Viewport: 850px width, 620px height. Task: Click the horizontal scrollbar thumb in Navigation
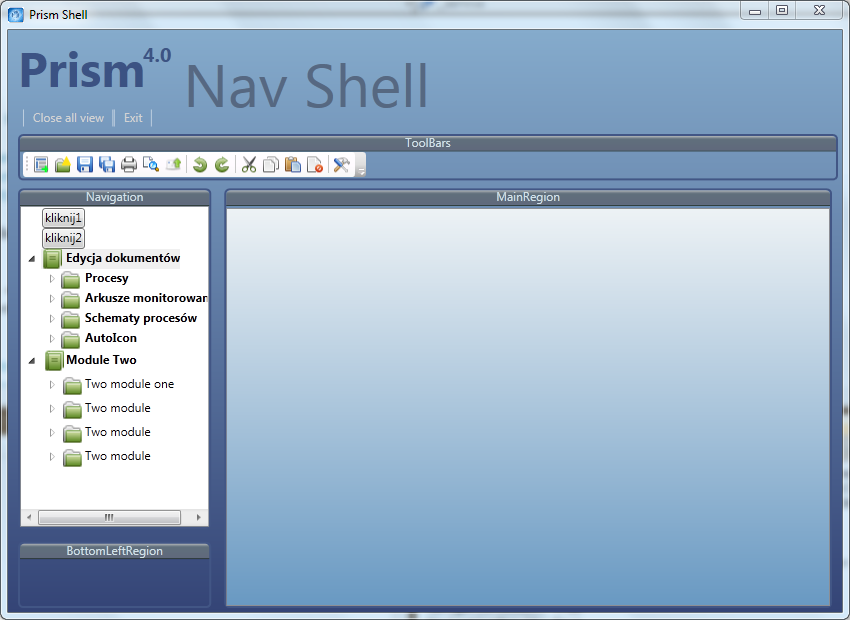110,518
